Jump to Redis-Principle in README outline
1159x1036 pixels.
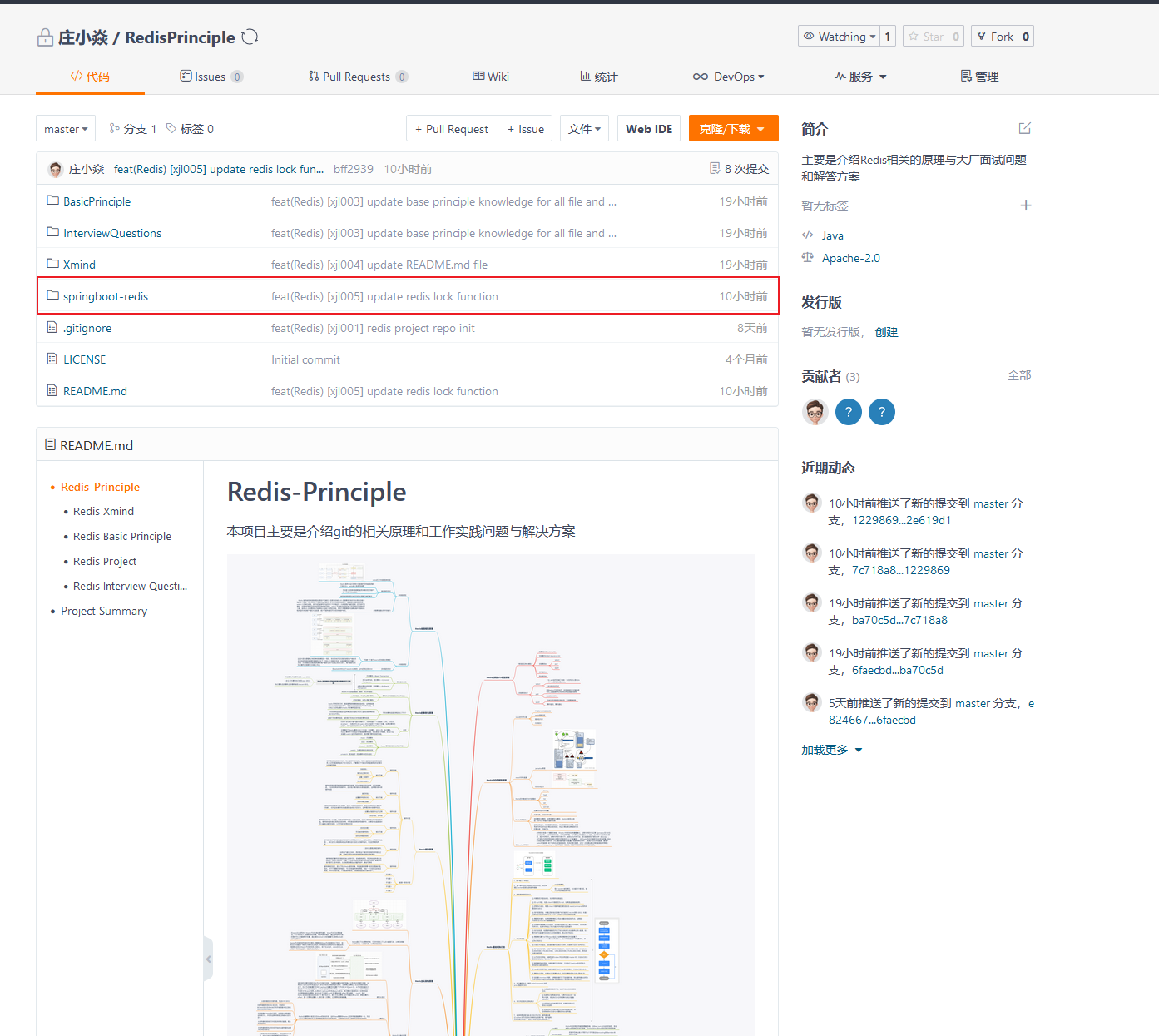pos(100,487)
